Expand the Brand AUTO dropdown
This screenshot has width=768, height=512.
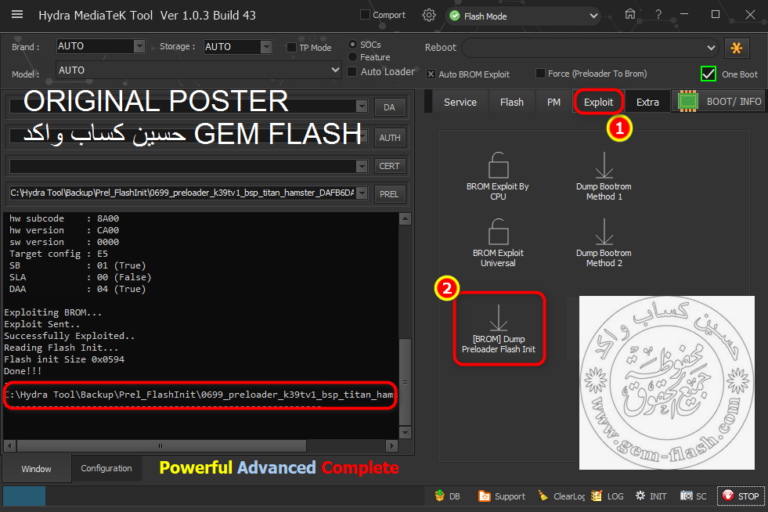[138, 46]
